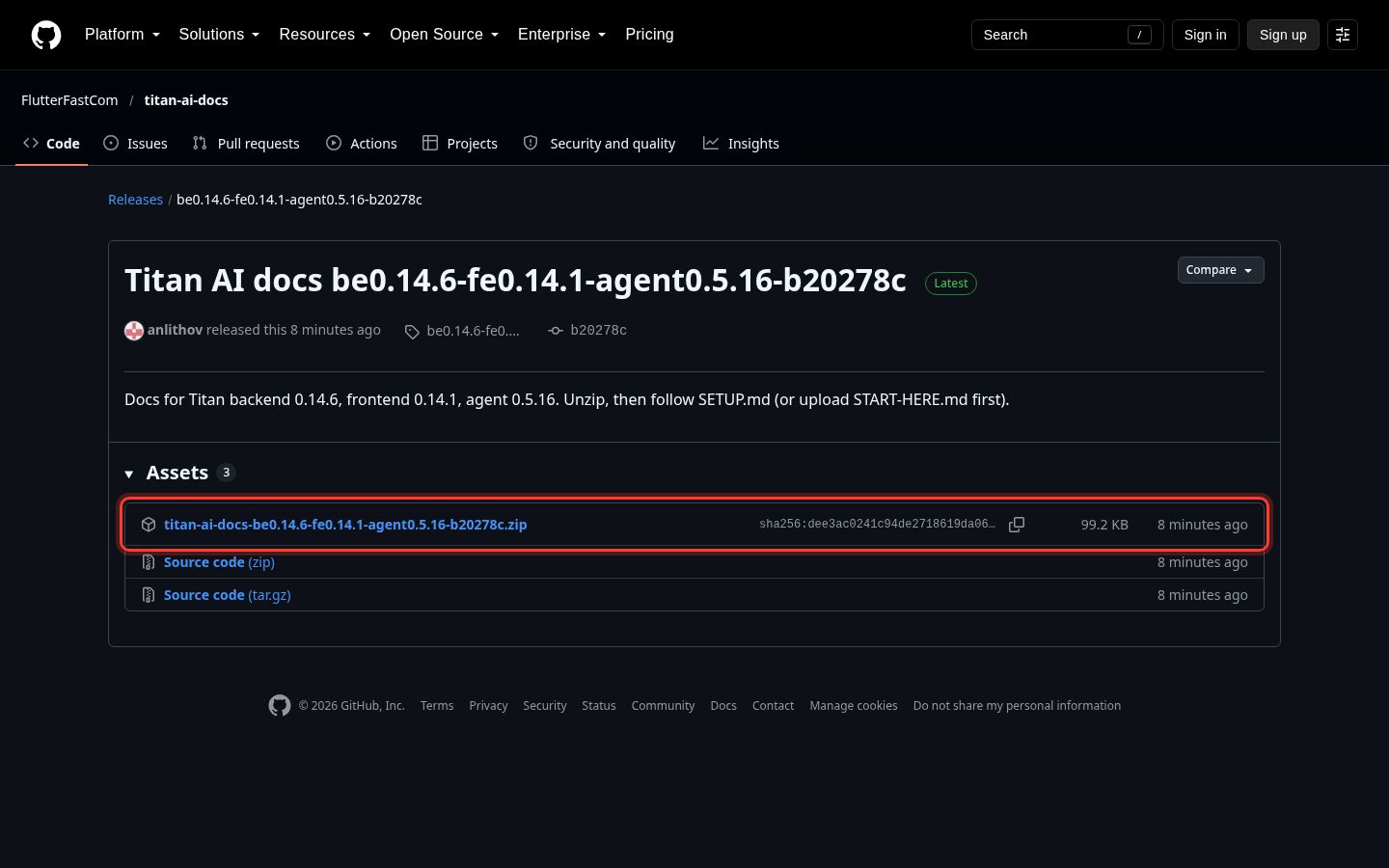This screenshot has width=1389, height=868.
Task: Switch to the Issues tab
Action: pyautogui.click(x=135, y=144)
